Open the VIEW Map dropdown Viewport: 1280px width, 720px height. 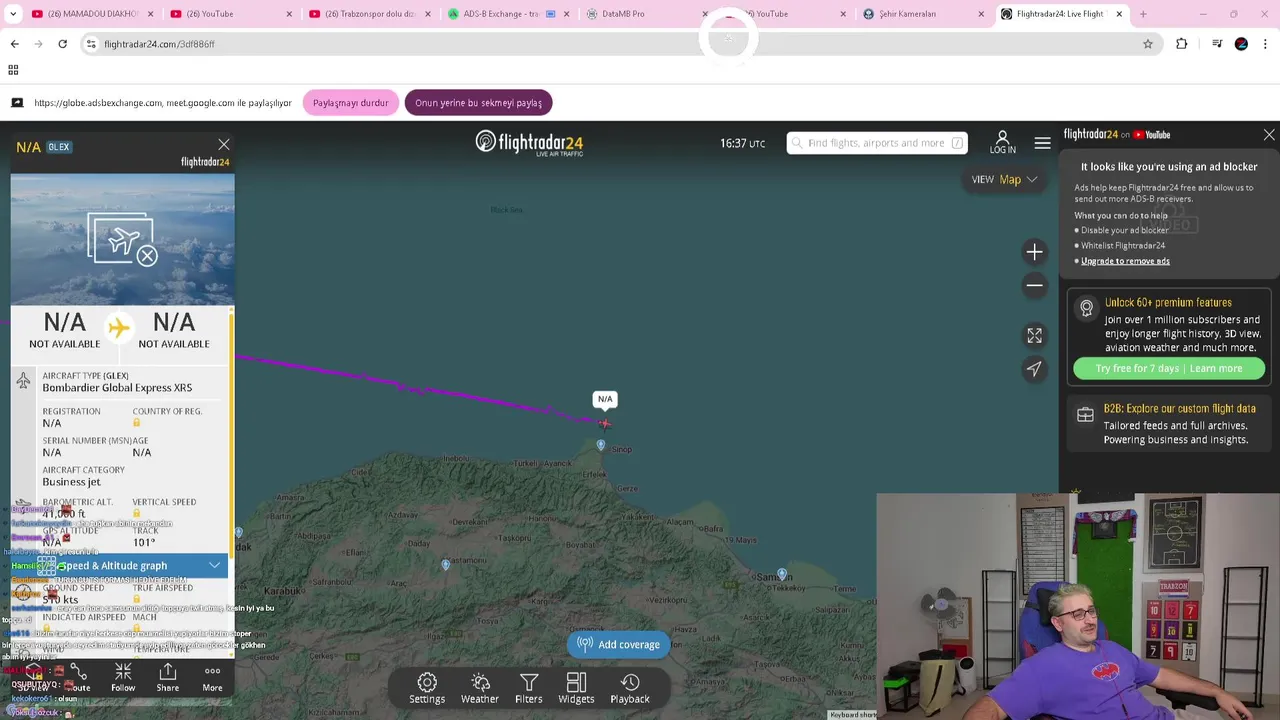[x=1005, y=180]
